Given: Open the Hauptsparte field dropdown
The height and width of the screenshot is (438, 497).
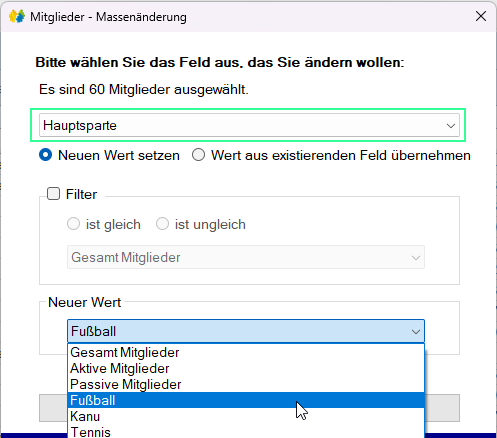Looking at the screenshot, I should (x=249, y=125).
